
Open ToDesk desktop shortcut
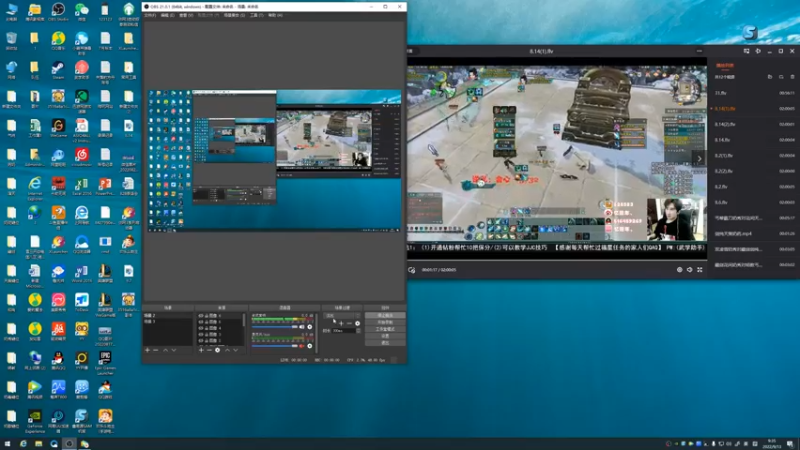point(82,303)
